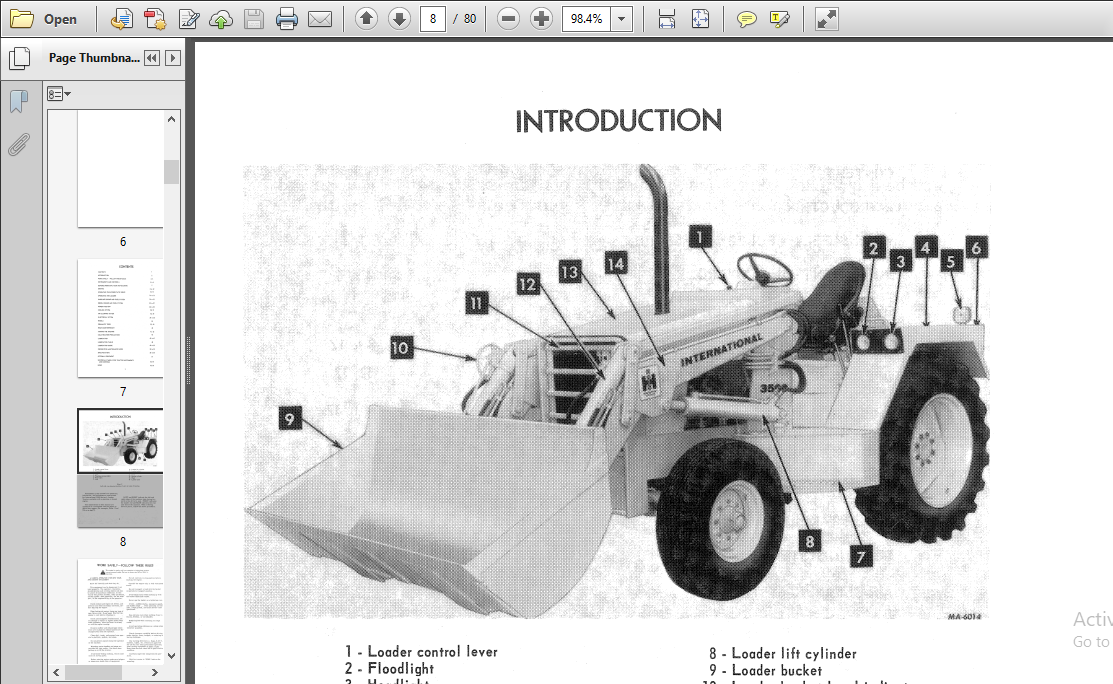The height and width of the screenshot is (684, 1113).
Task: Open the thumbnail options menu dropdown
Action: click(59, 94)
